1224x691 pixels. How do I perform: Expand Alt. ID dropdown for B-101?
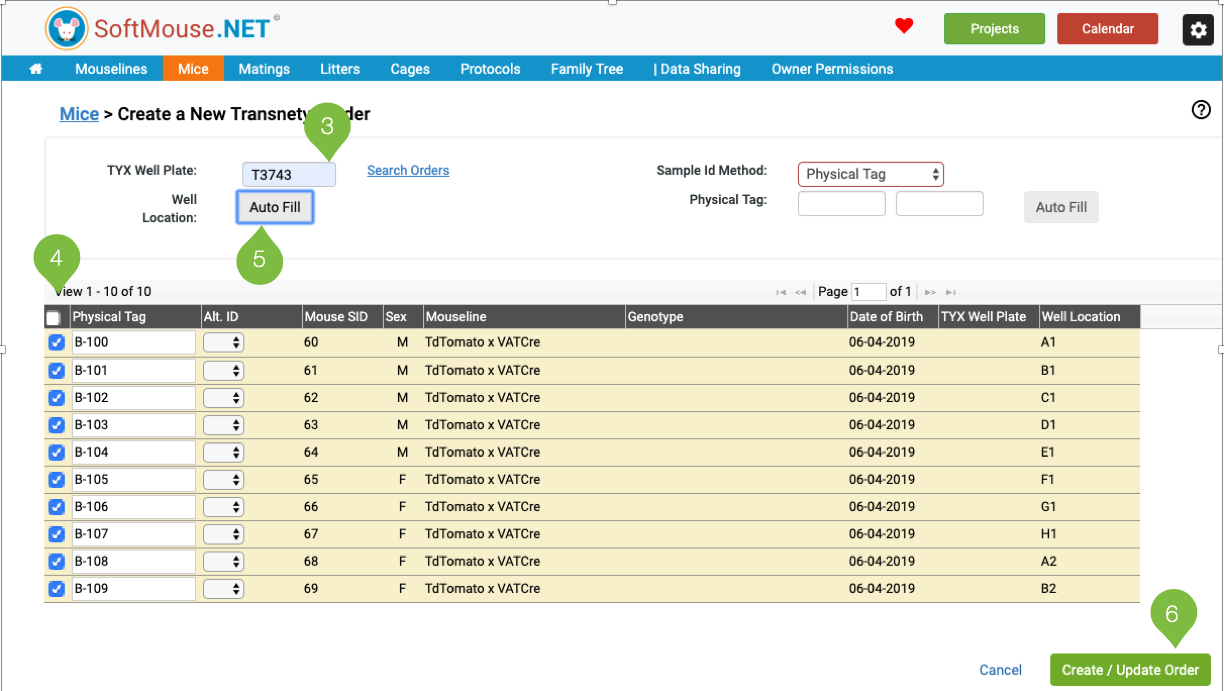pyautogui.click(x=224, y=371)
